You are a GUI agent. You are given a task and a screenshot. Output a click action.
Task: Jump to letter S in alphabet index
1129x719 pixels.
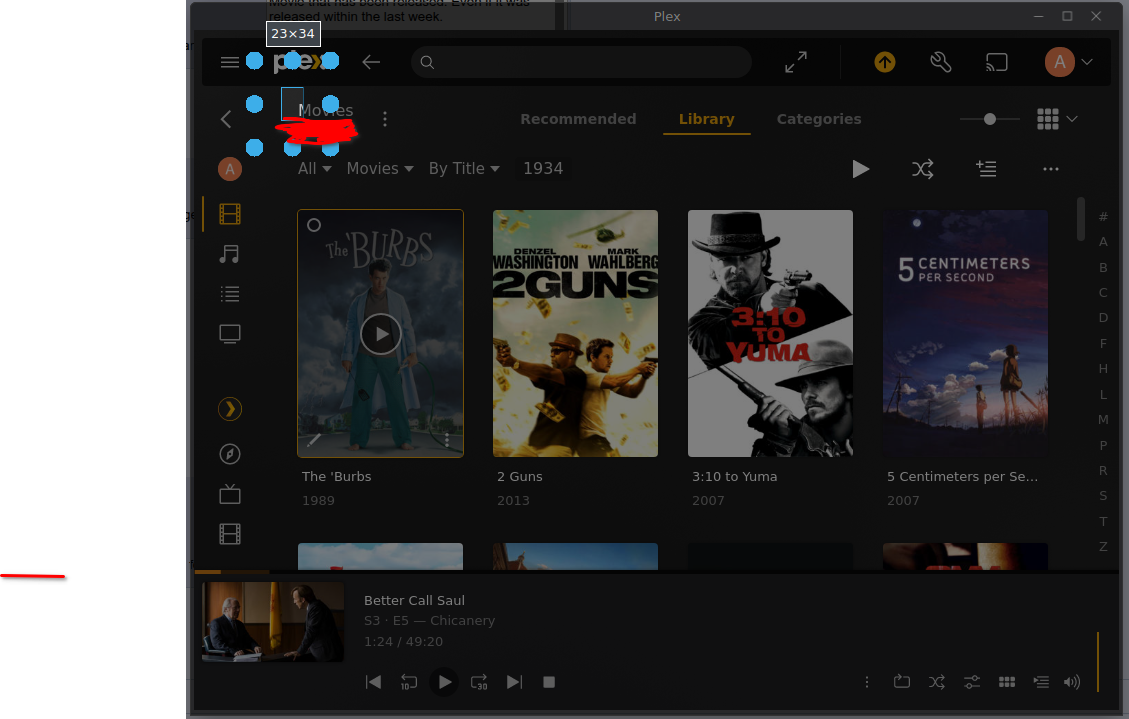[x=1103, y=496]
